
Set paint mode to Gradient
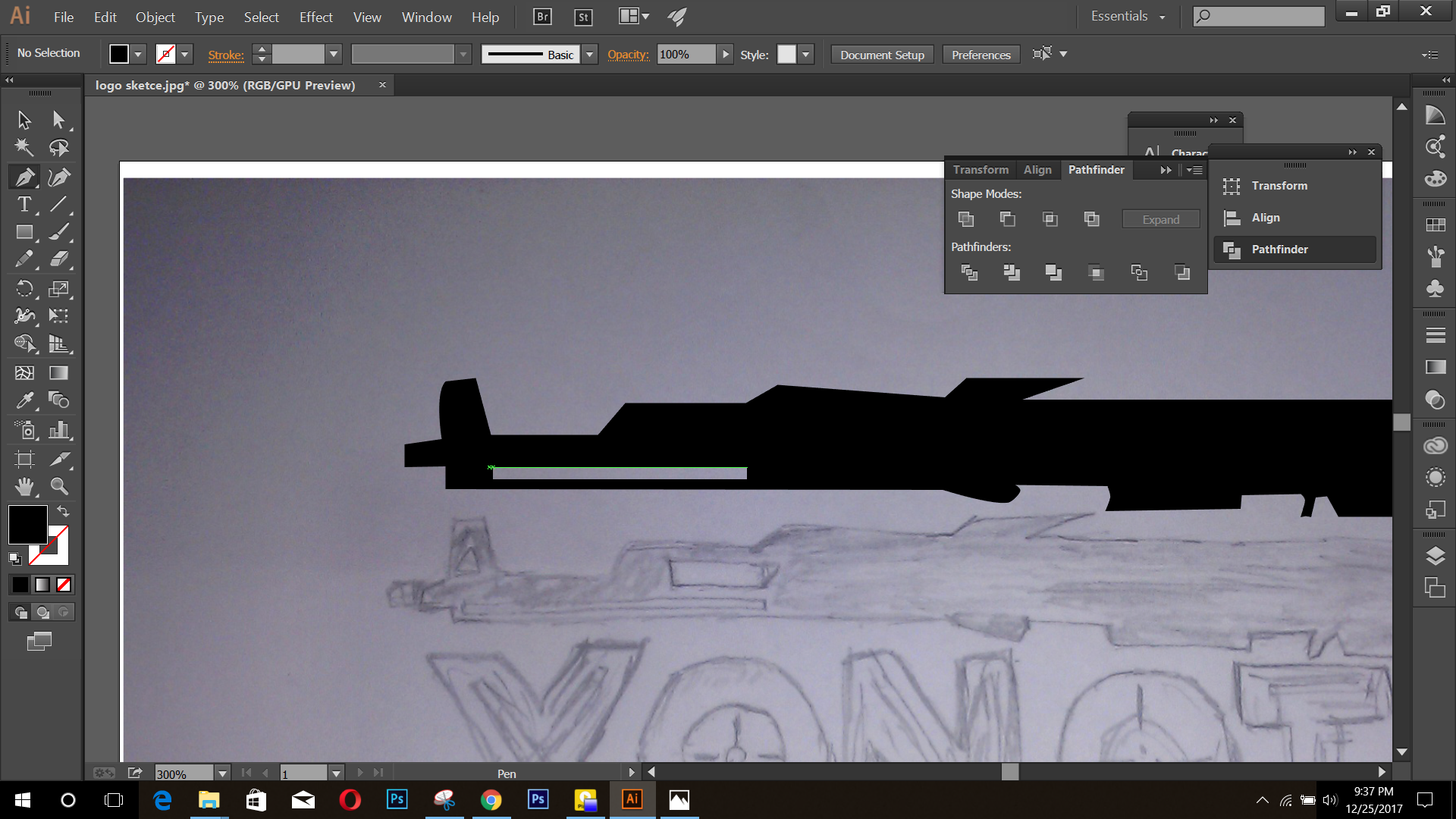(42, 585)
